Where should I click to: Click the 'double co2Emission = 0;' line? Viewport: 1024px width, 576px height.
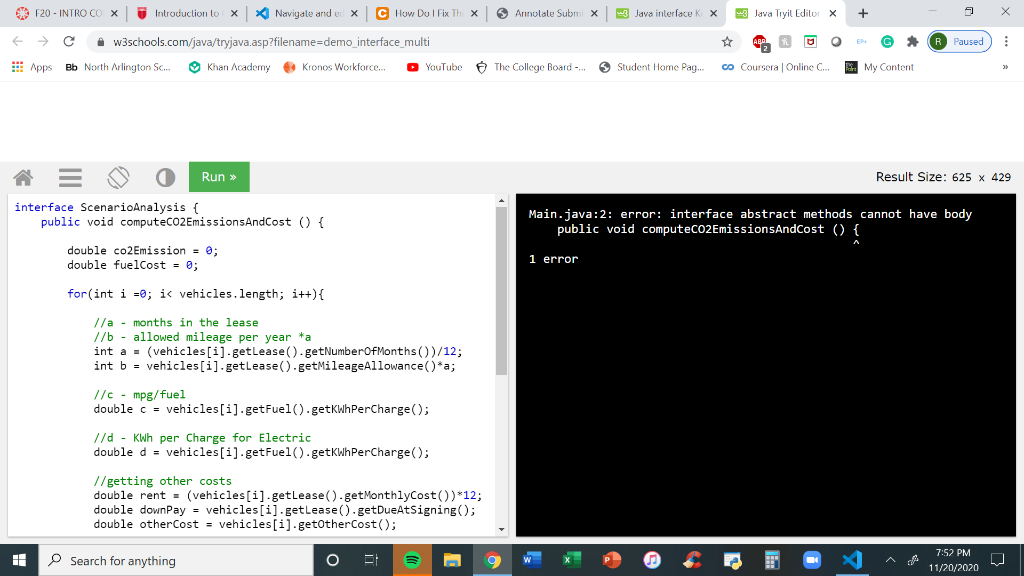tap(142, 251)
